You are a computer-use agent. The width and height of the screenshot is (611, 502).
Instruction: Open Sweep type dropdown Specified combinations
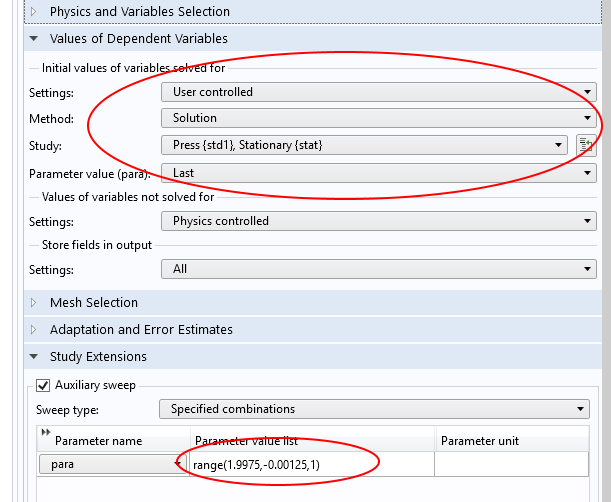(374, 409)
